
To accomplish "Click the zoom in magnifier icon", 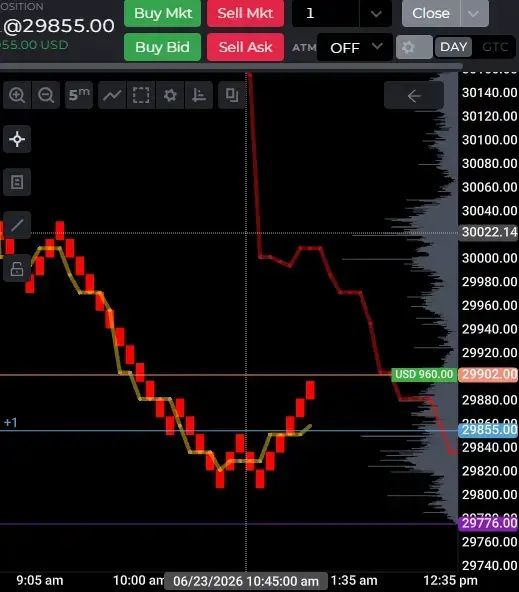I will tap(17, 95).
